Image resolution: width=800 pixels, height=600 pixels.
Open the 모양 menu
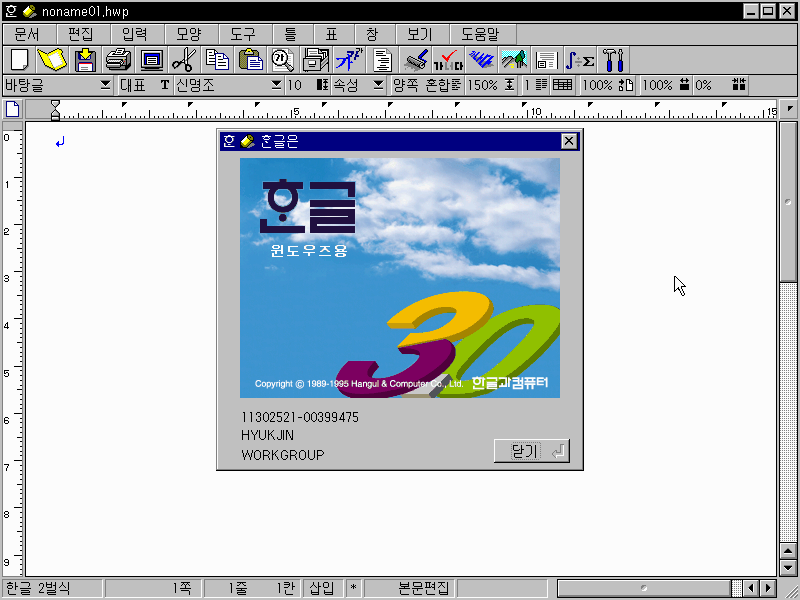pyautogui.click(x=189, y=34)
